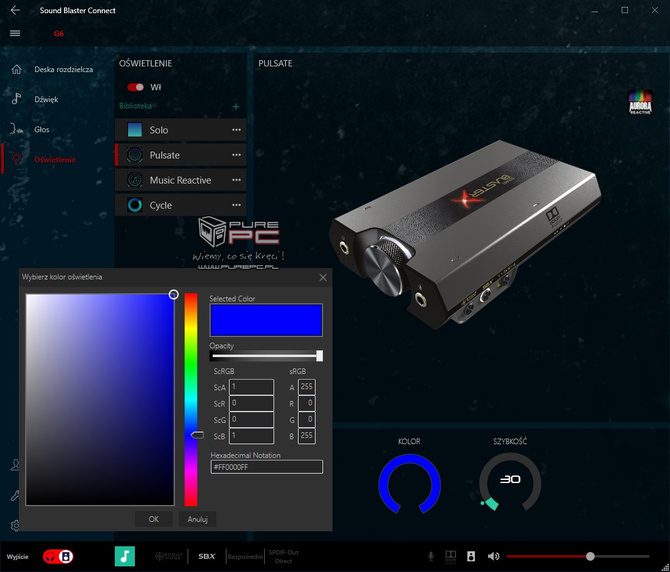670x572 pixels.
Task: Select the G6 device label
Action: pos(59,33)
